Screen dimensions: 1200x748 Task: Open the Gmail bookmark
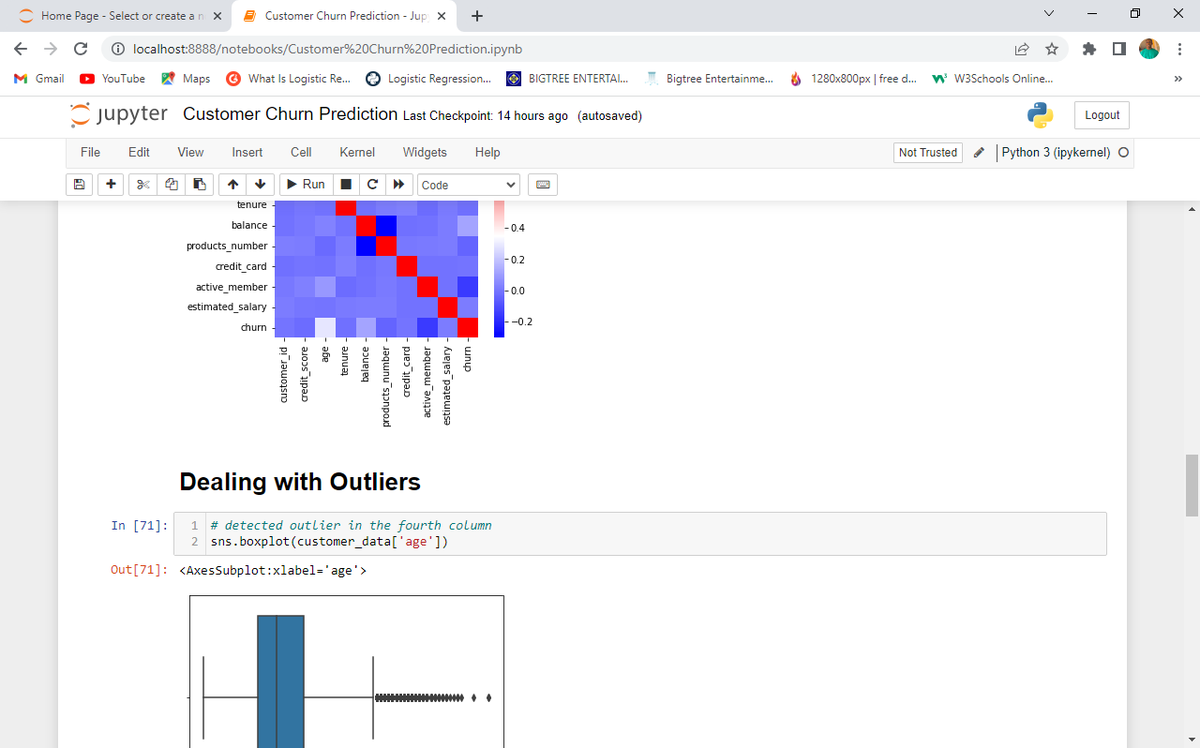pos(39,78)
